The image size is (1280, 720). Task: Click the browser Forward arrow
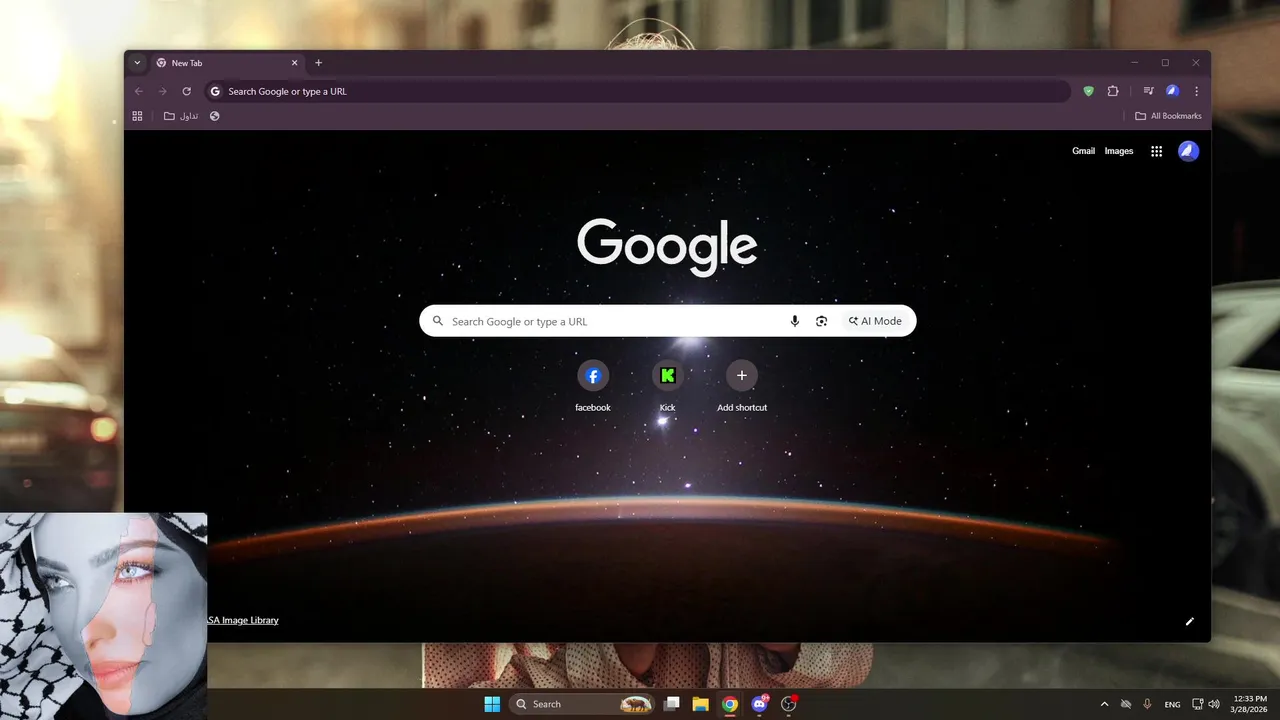click(163, 91)
